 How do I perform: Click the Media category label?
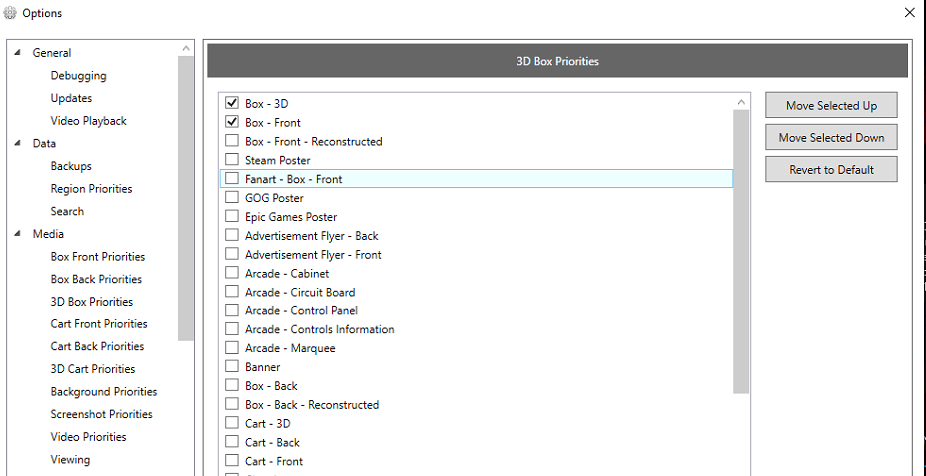point(48,234)
